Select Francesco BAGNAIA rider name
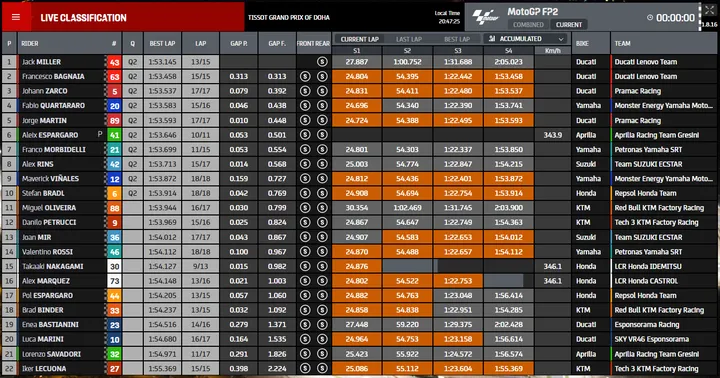Image resolution: width=720 pixels, height=378 pixels. (x=53, y=76)
